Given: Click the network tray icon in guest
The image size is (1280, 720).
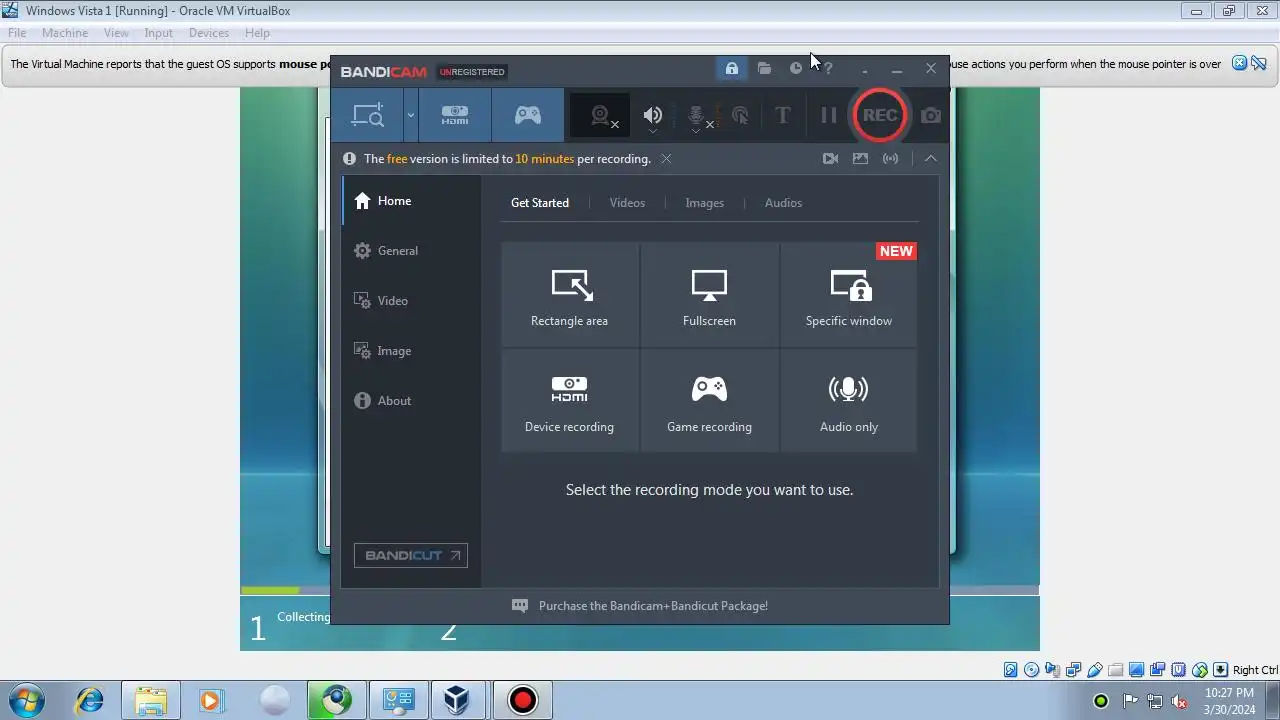Looking at the screenshot, I should tap(1154, 701).
